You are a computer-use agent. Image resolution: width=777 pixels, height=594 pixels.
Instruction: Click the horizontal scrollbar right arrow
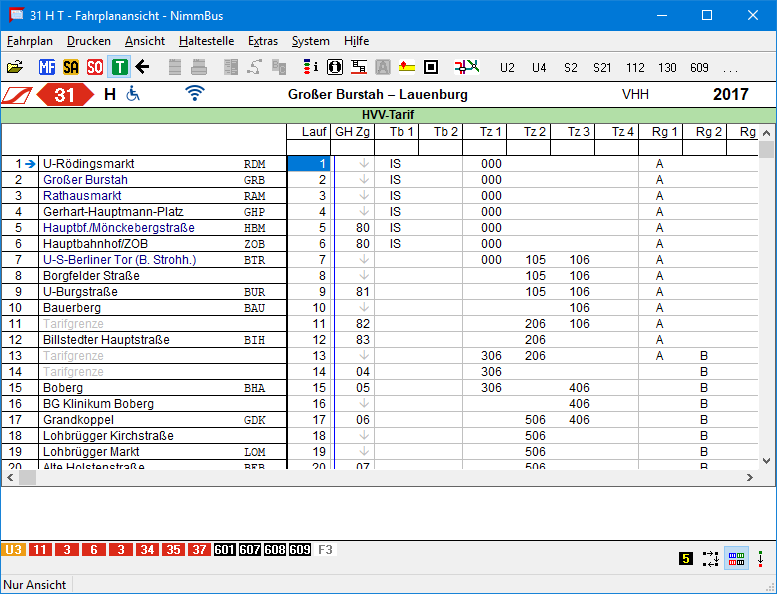[x=750, y=478]
